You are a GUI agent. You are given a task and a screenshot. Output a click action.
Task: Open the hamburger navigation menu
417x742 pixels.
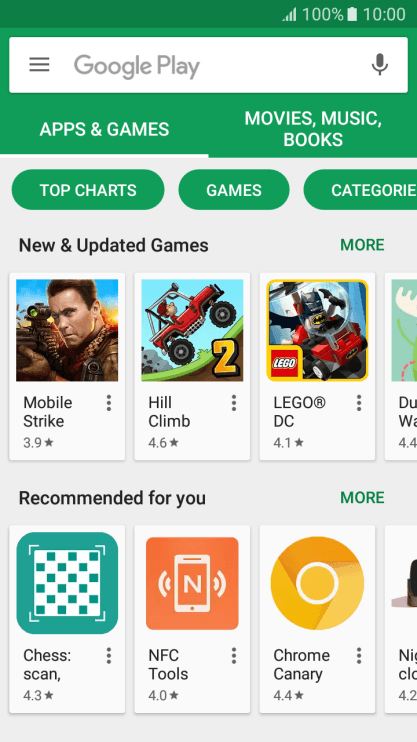coord(39,64)
